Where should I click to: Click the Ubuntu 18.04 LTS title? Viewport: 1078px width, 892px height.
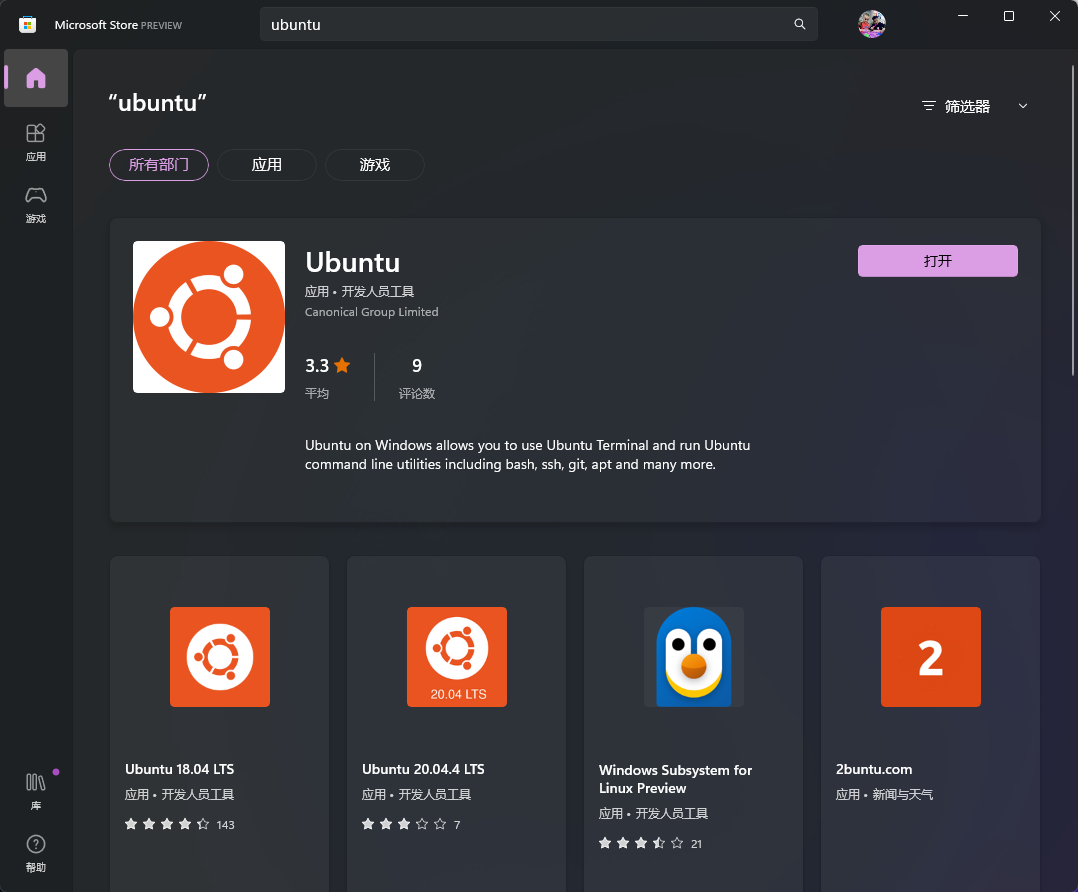(179, 769)
